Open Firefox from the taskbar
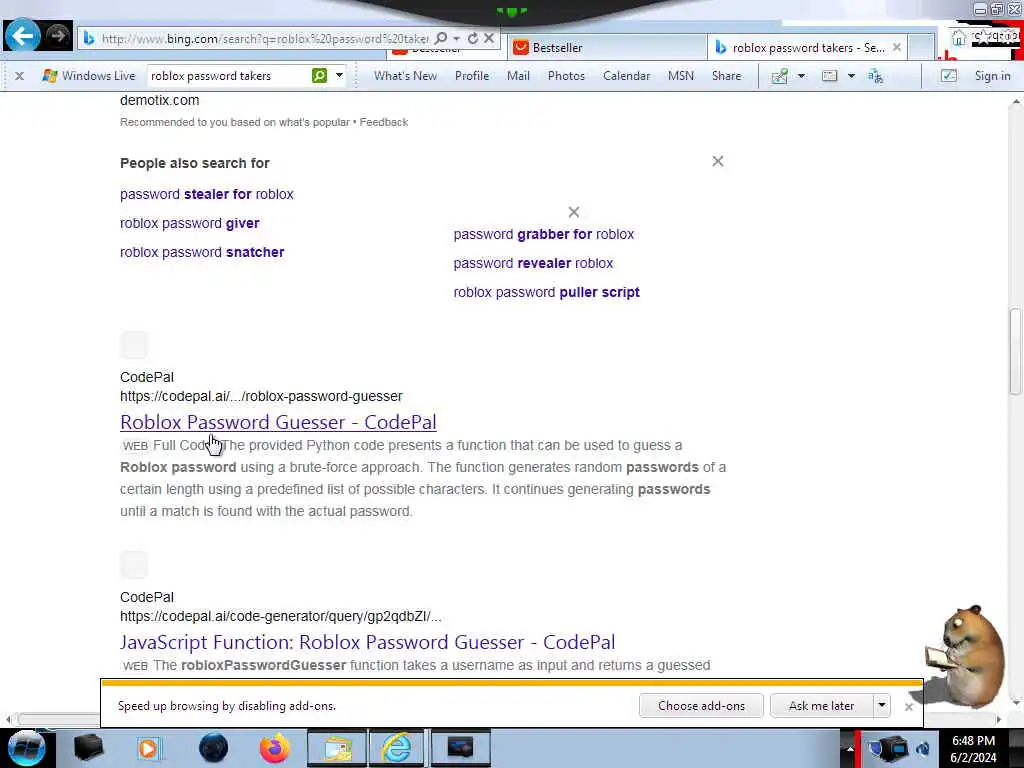 coord(275,748)
